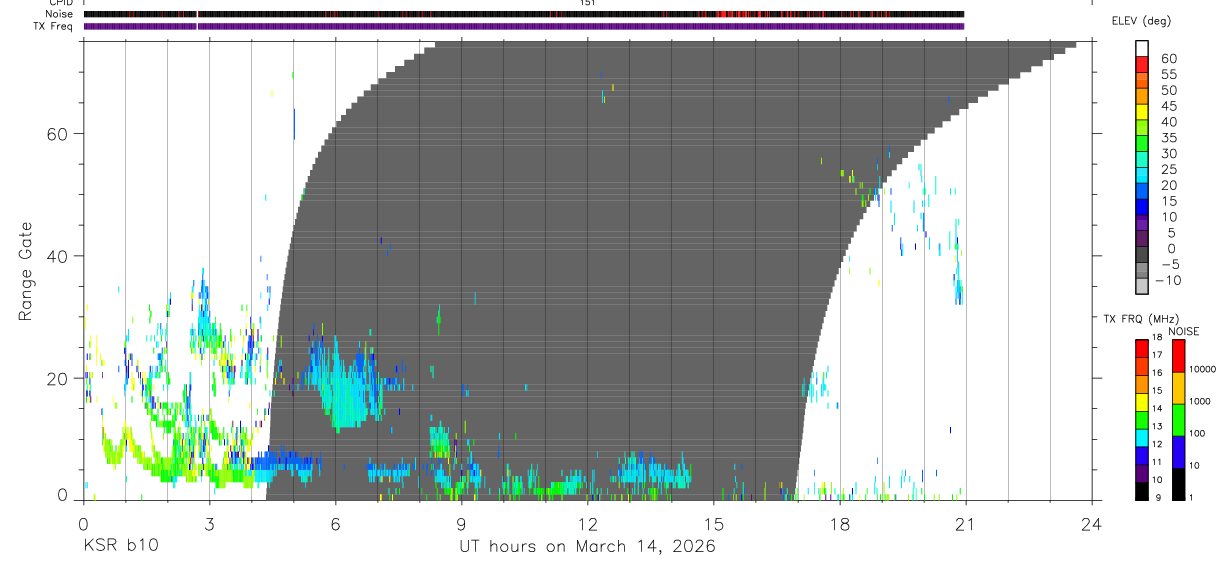The width and height of the screenshot is (1228, 567).
Task: Click the '-10' label on ELEV scale
Action: 1166,280
